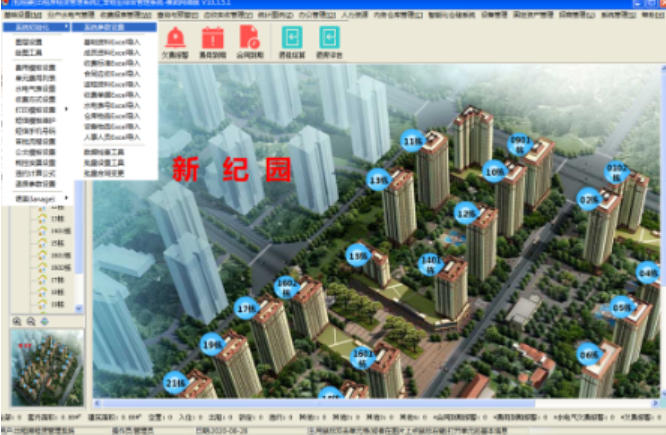Select the 11栋 building marker on map
The image size is (666, 435).
(412, 141)
